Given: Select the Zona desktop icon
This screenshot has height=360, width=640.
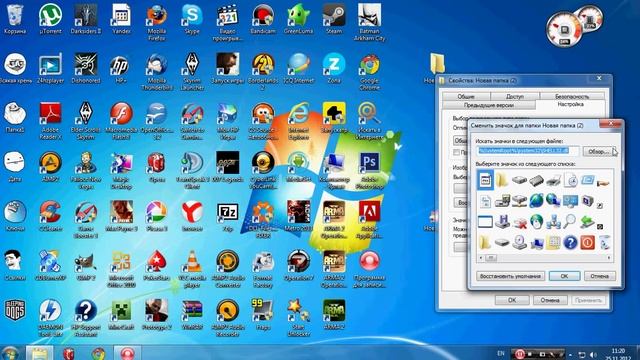Looking at the screenshot, I should (334, 68).
